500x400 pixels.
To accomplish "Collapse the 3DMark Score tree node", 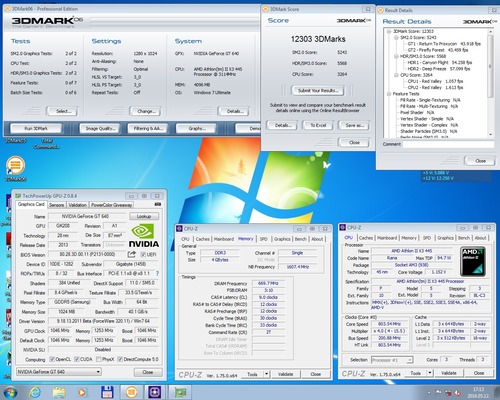I will (389, 31).
